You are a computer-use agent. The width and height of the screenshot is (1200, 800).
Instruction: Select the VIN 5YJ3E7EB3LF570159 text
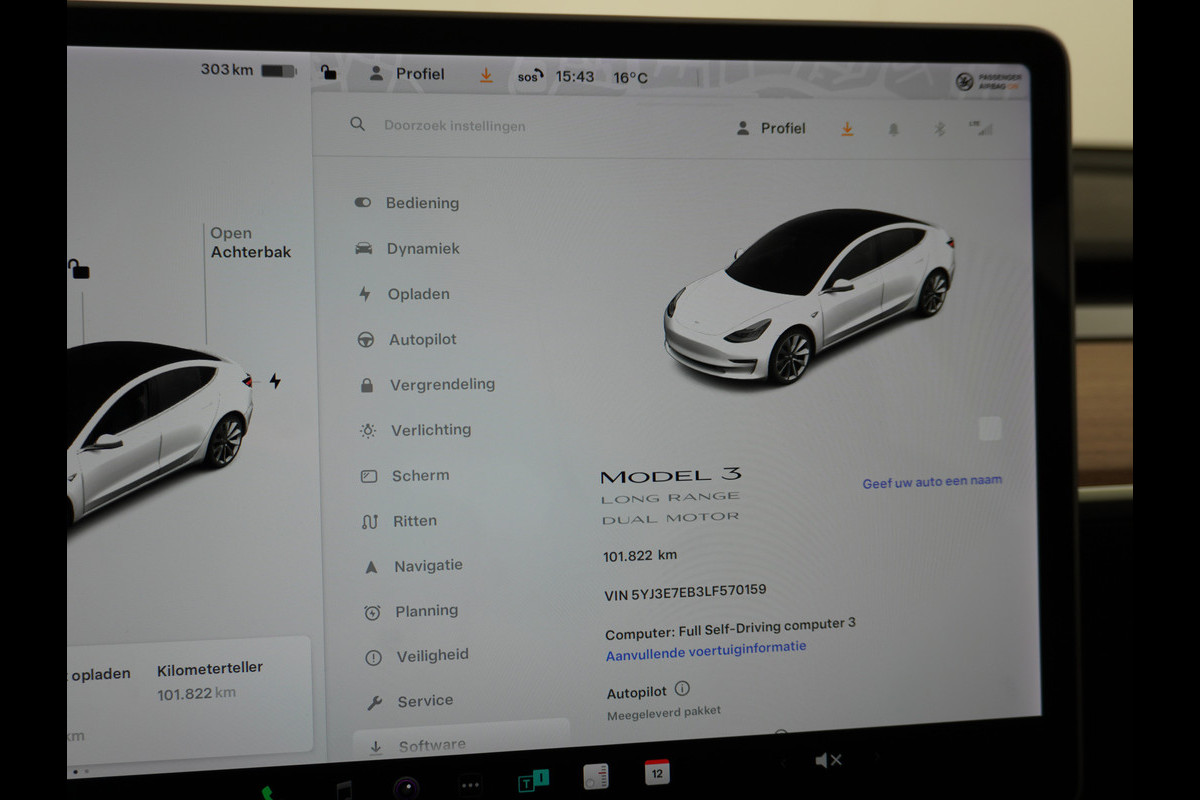(686, 592)
